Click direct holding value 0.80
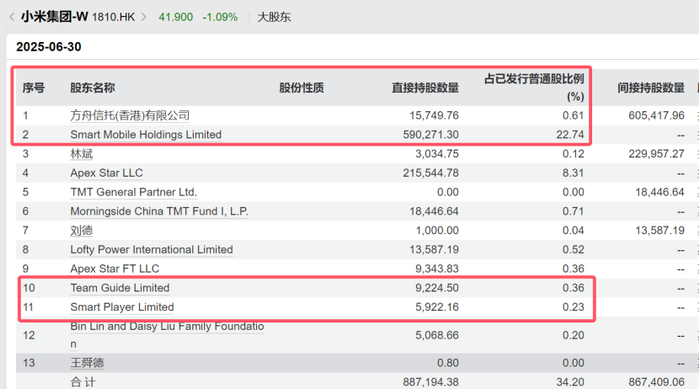The image size is (700, 389). pos(448,363)
